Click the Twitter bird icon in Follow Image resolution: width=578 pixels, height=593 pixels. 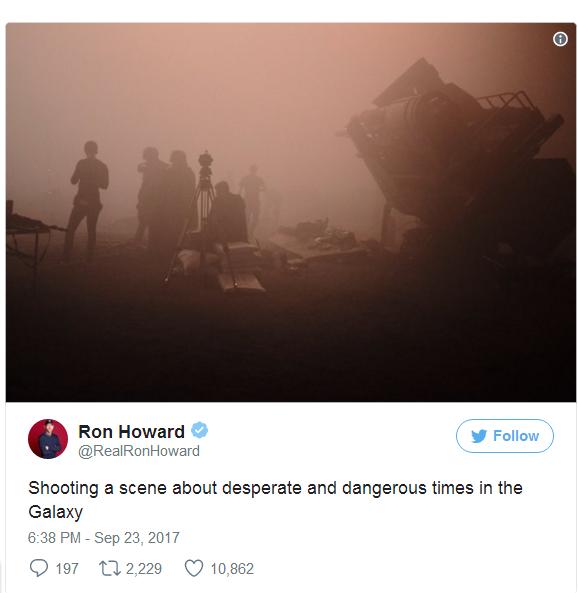pos(479,436)
